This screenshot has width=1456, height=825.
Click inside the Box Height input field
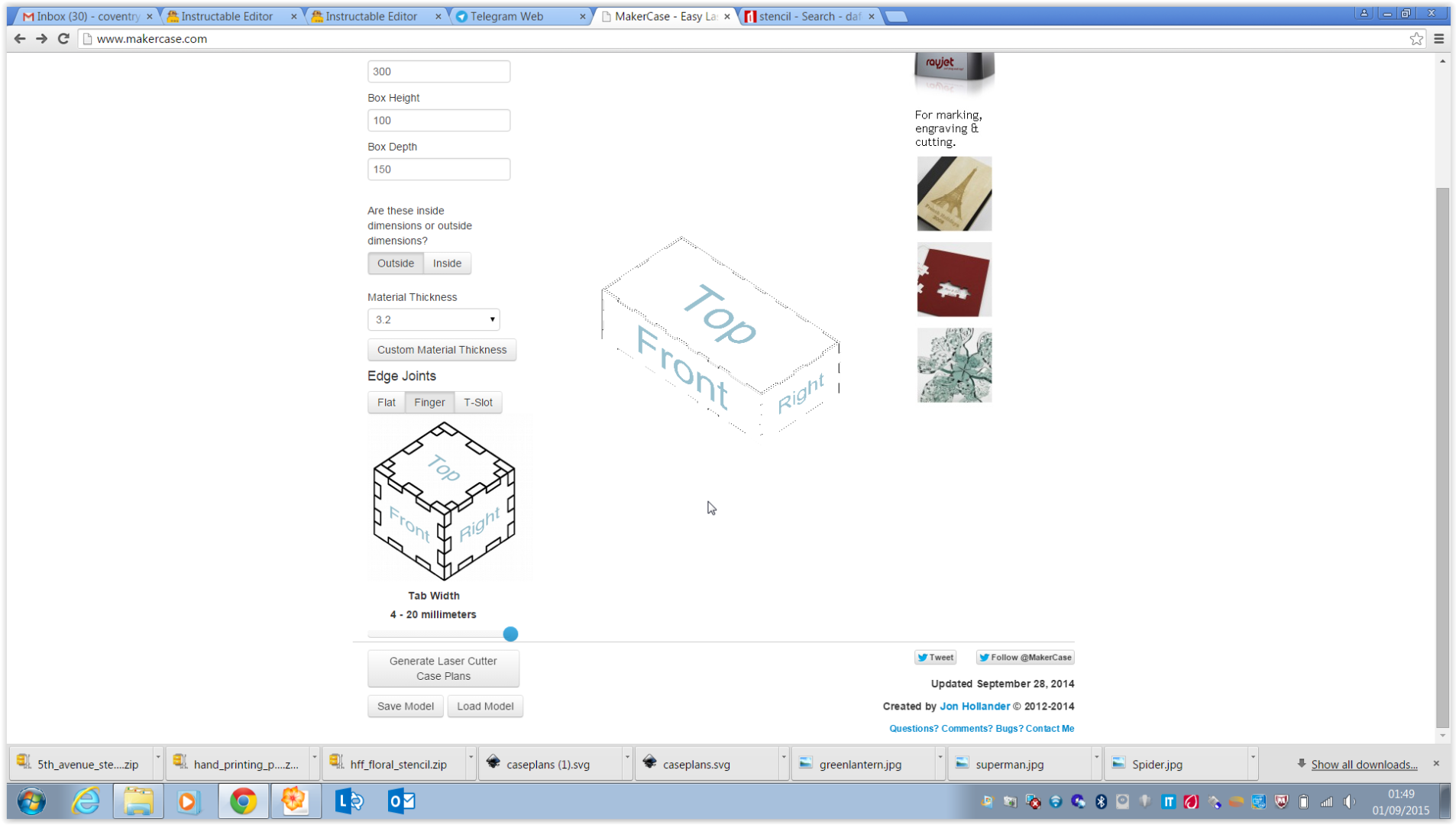click(438, 120)
